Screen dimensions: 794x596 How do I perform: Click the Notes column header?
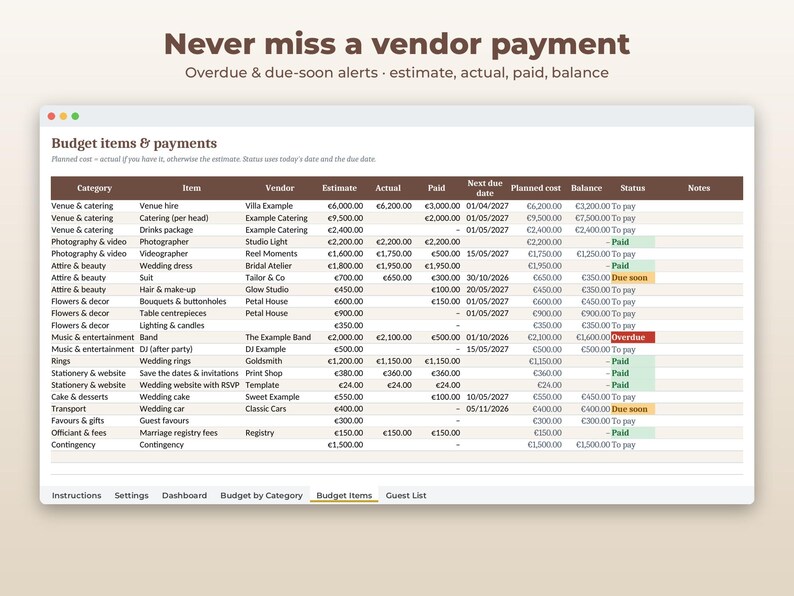coord(699,188)
